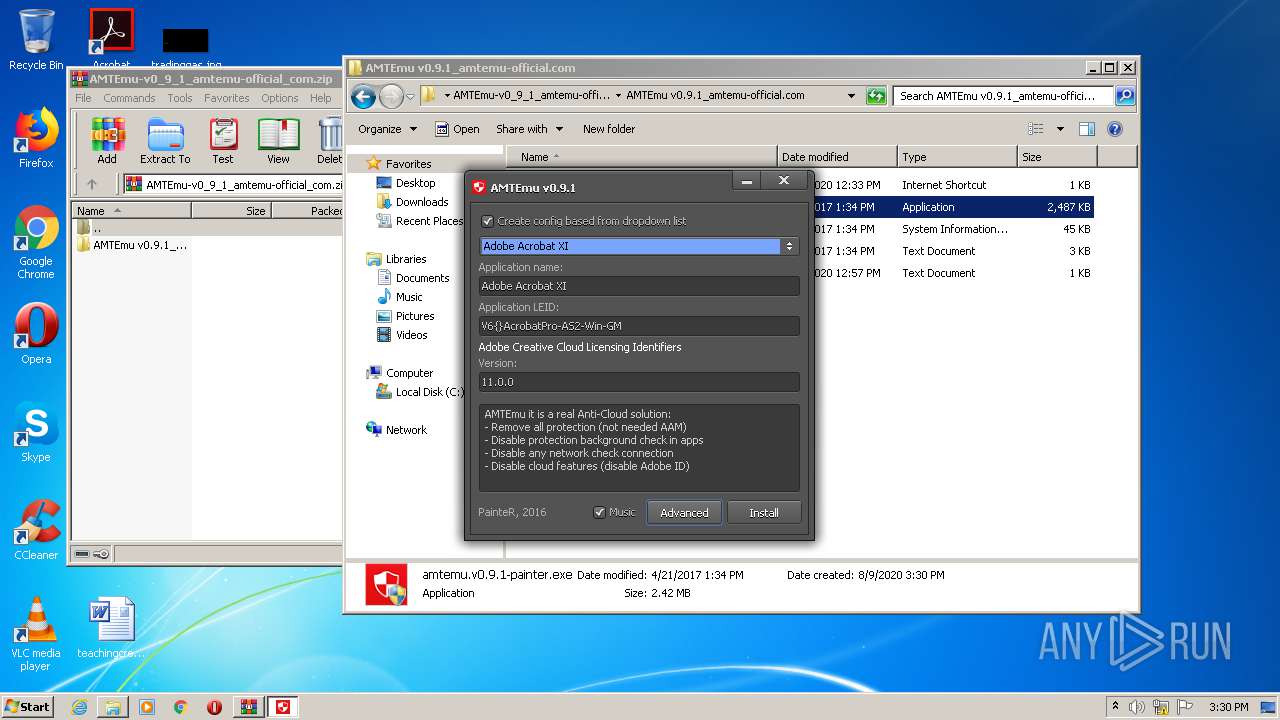Open the Recycle Bin desktop icon
This screenshot has height=720, width=1280.
36,40
